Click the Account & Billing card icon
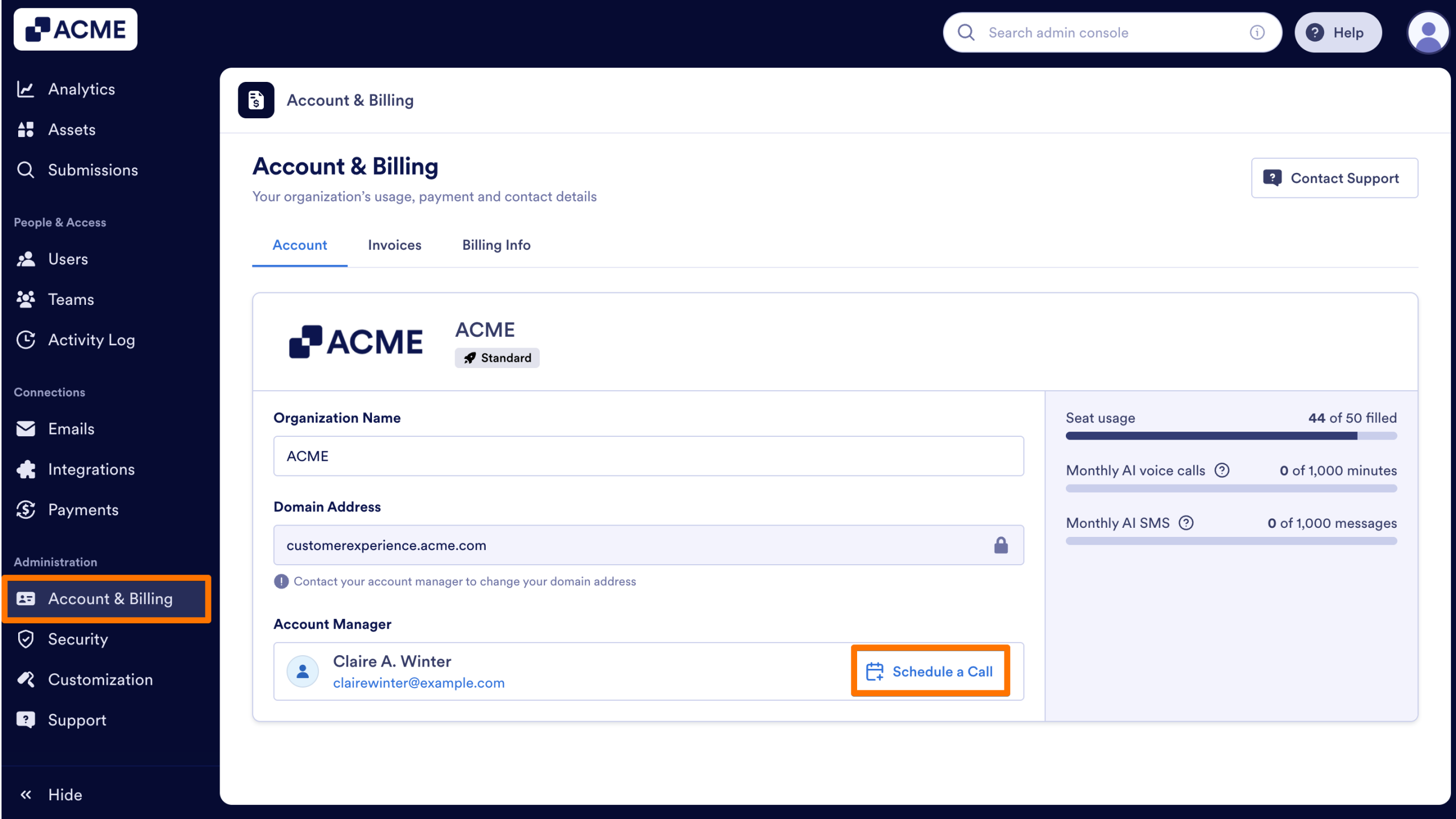1456x819 pixels. pos(26,599)
